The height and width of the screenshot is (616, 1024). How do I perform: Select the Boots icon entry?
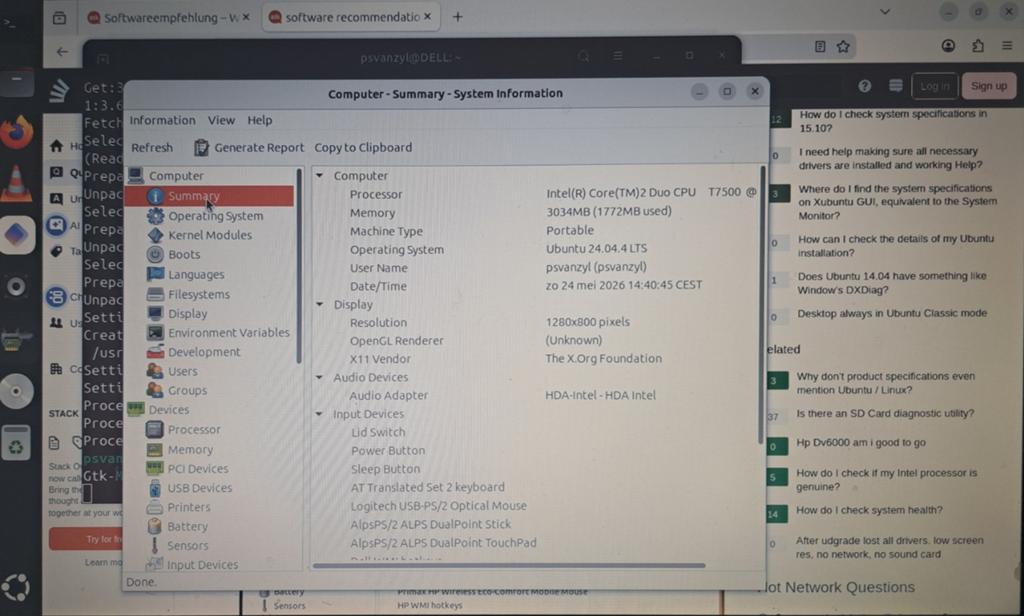click(x=155, y=254)
